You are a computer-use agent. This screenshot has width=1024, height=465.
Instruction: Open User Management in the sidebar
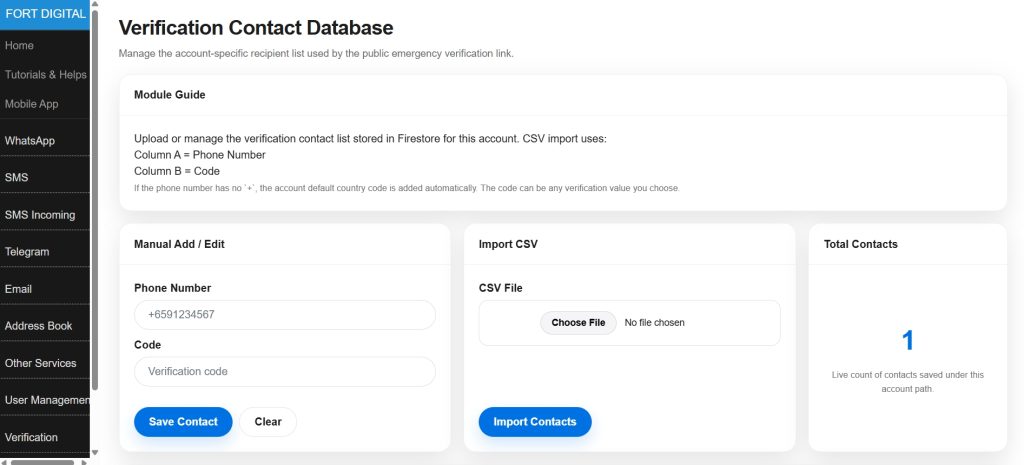(45, 400)
